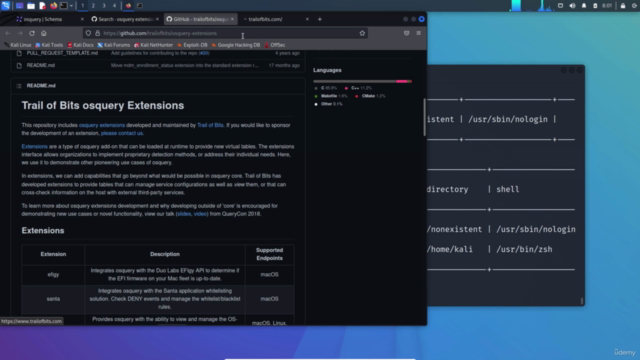Go to the browser home page
The height and width of the screenshot is (360, 640).
coord(44,33)
